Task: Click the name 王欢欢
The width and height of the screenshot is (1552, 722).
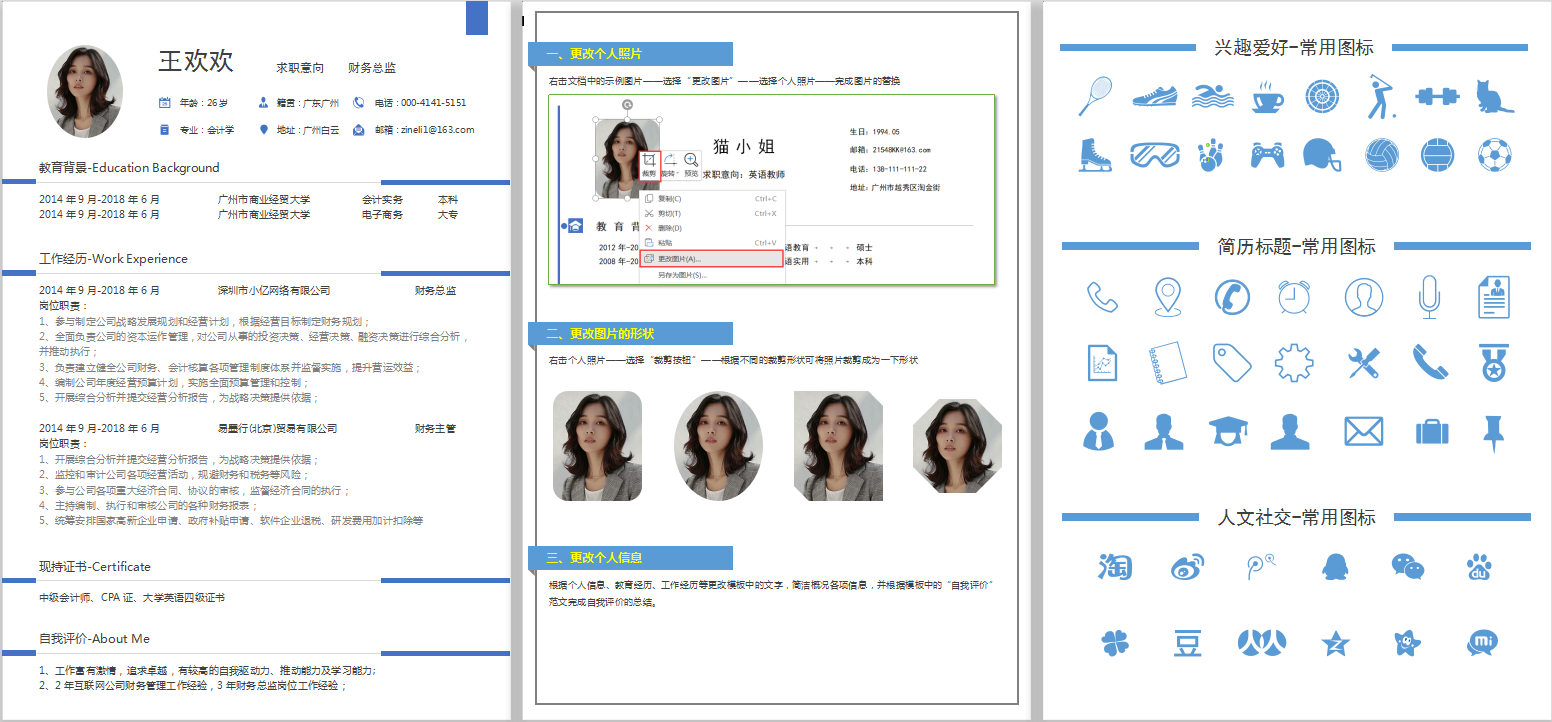Action: (196, 62)
